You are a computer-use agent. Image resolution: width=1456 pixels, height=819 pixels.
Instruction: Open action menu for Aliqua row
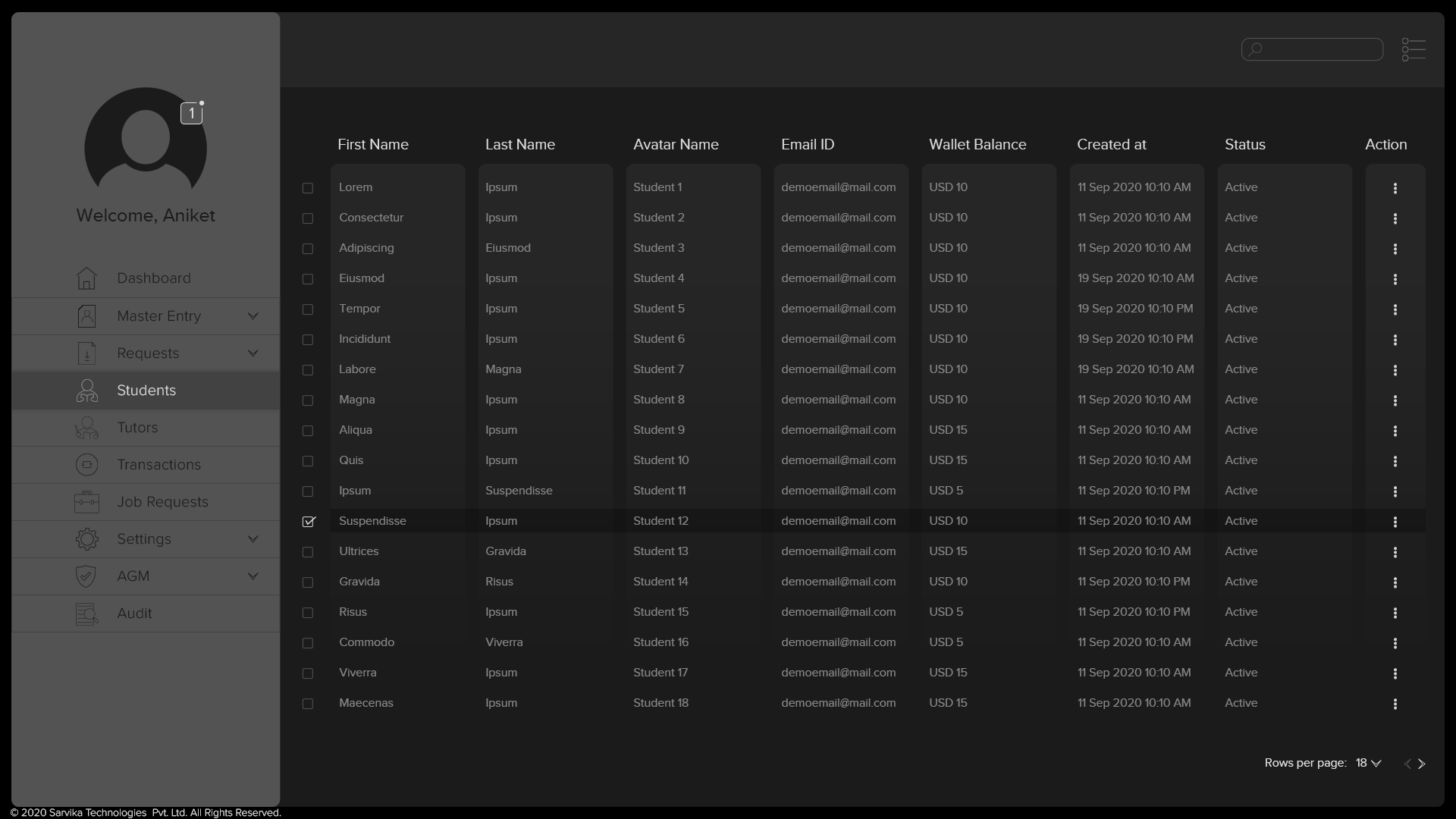point(1395,431)
